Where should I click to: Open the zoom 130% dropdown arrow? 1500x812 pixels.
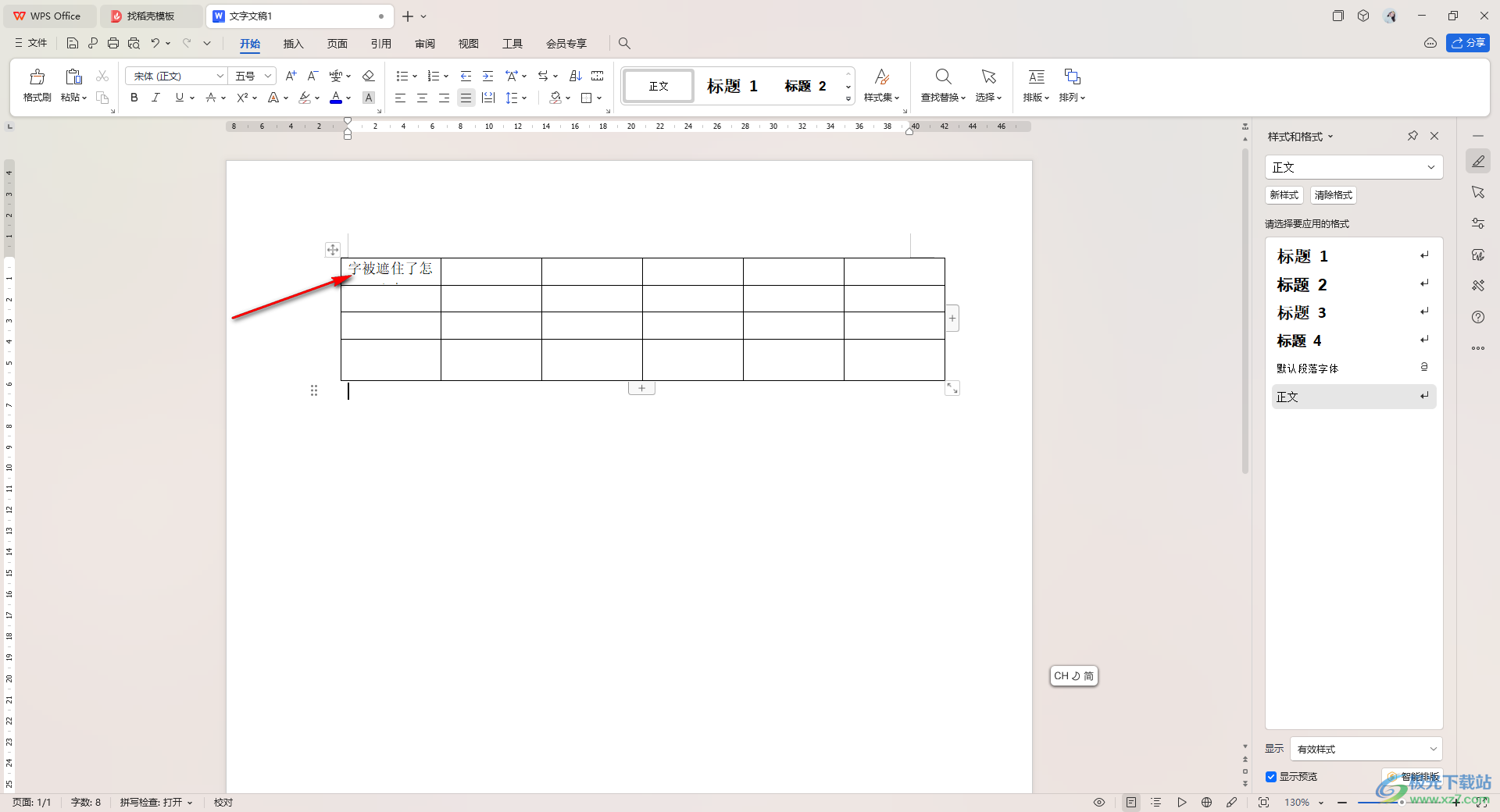(1321, 803)
